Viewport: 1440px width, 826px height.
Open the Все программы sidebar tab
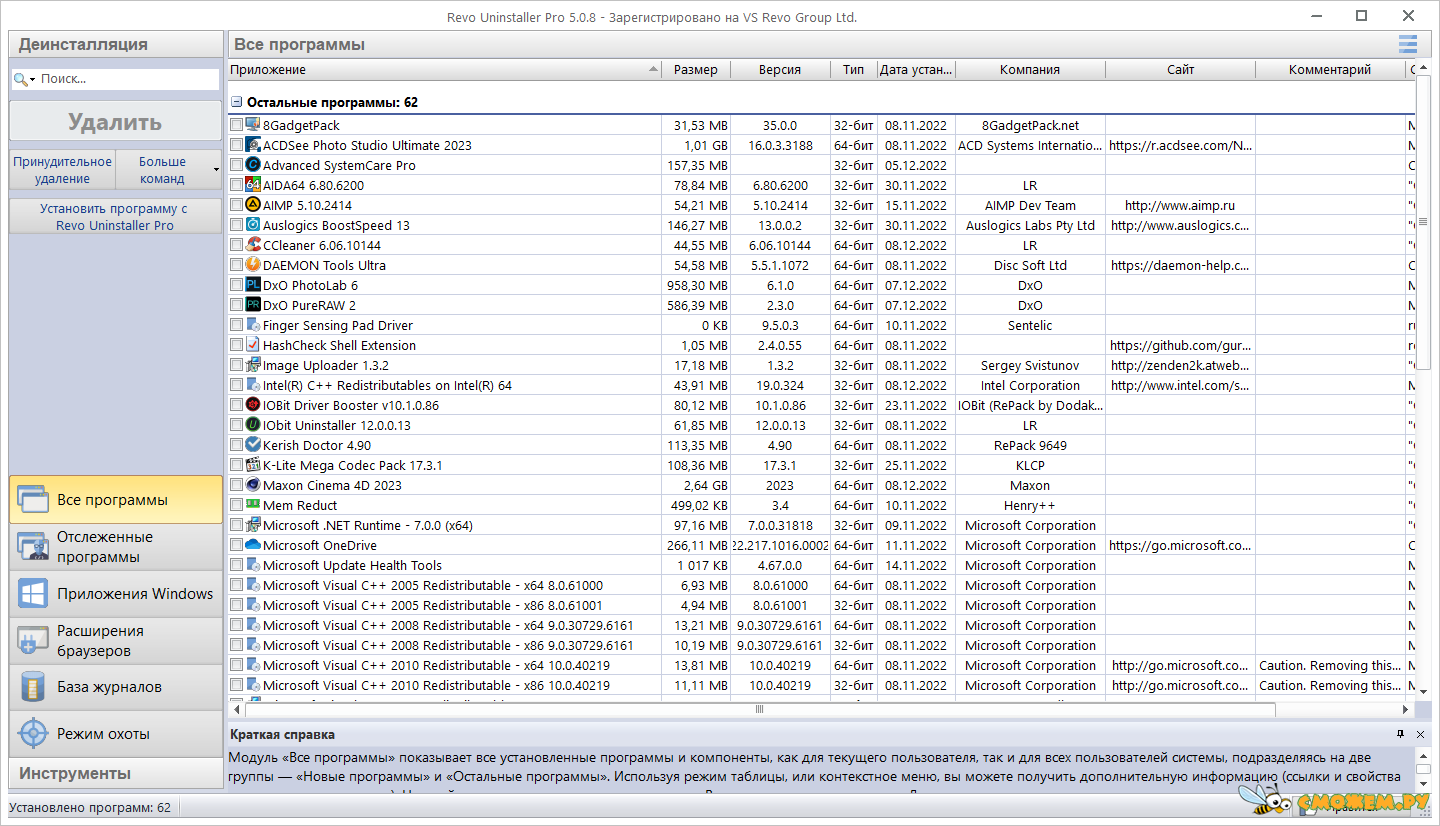[x=116, y=500]
